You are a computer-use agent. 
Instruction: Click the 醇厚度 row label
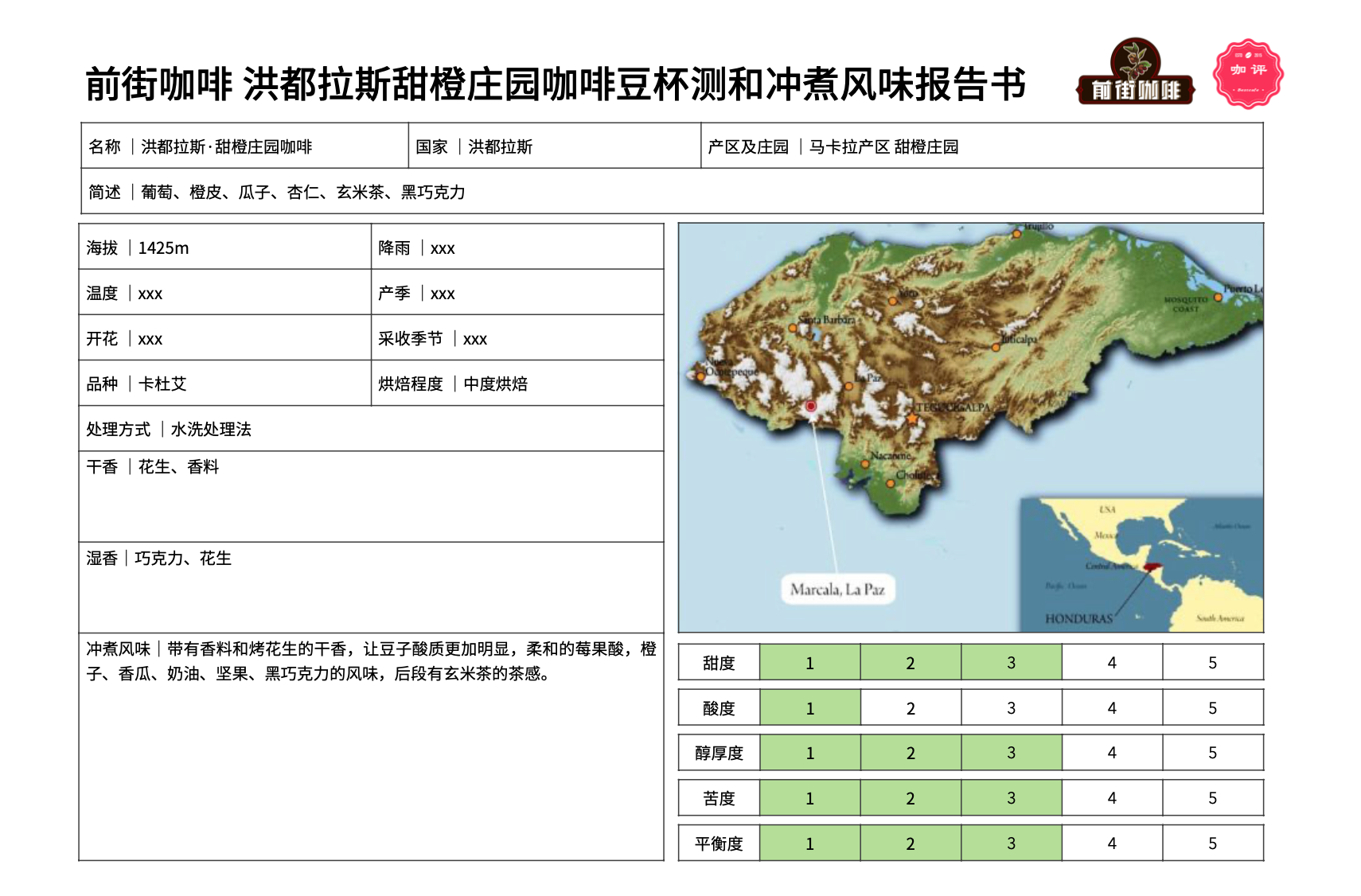pyautogui.click(x=719, y=753)
